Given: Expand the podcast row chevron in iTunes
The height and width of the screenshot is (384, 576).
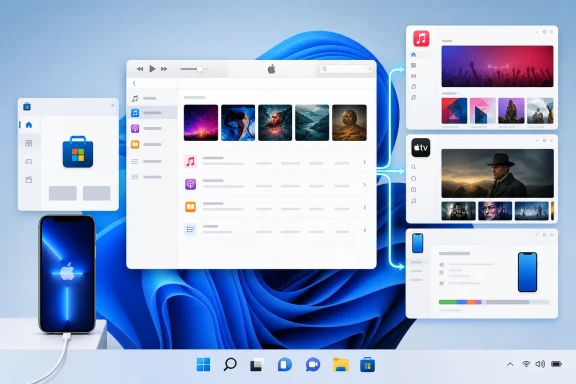Looking at the screenshot, I should (365, 184).
